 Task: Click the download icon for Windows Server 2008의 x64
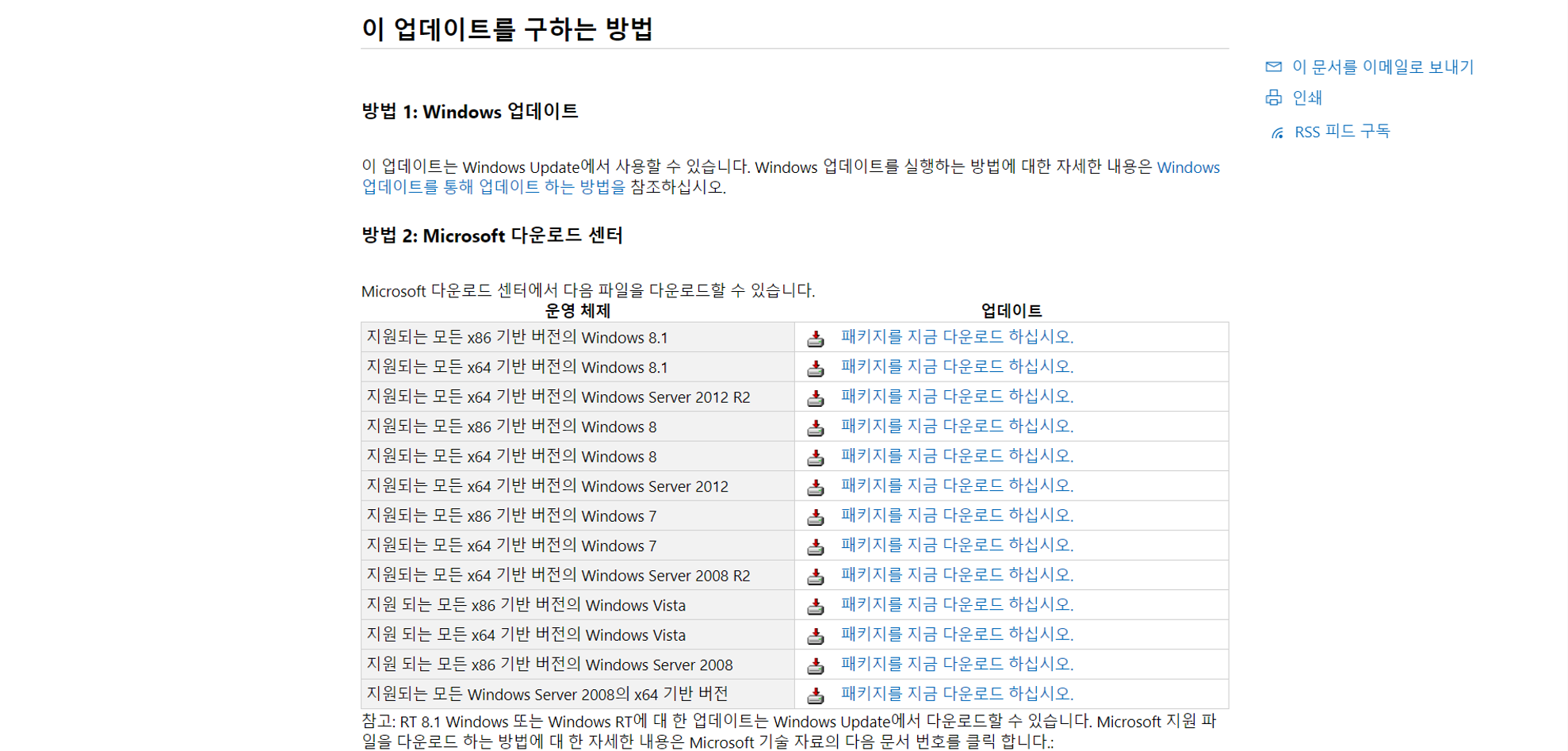tap(815, 695)
